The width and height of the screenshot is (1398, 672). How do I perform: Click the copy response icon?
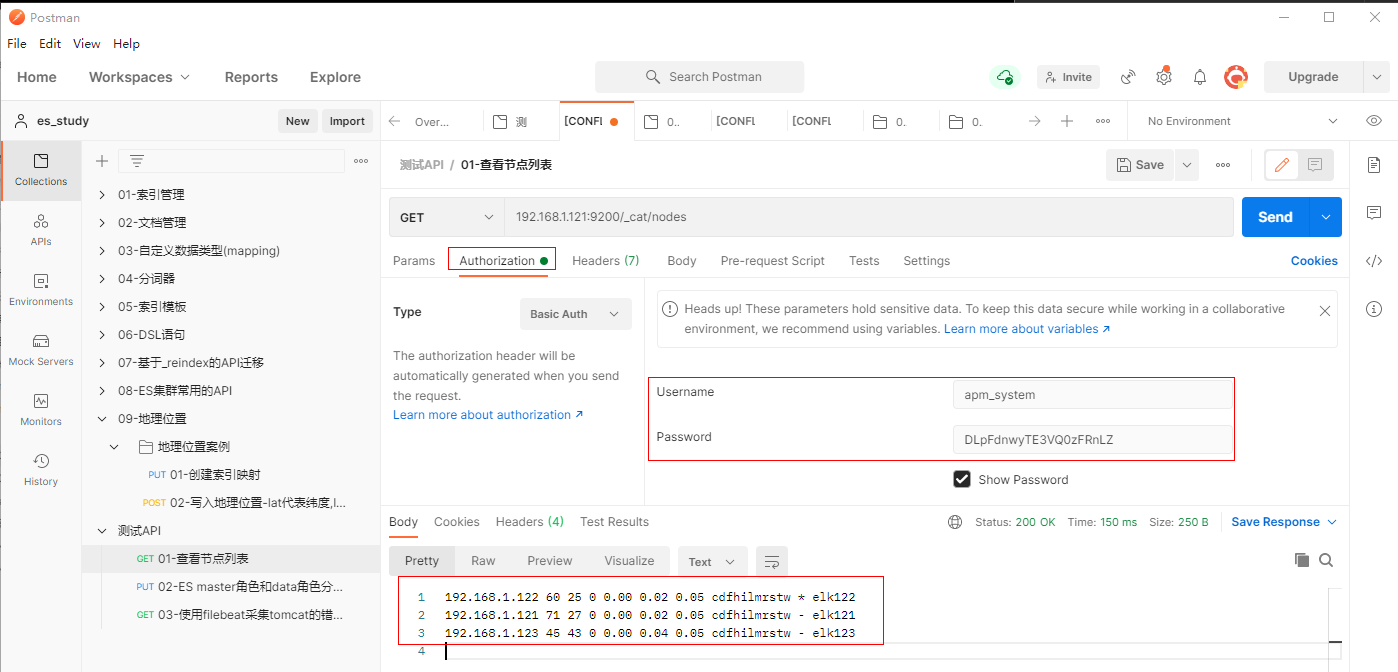pyautogui.click(x=1301, y=560)
